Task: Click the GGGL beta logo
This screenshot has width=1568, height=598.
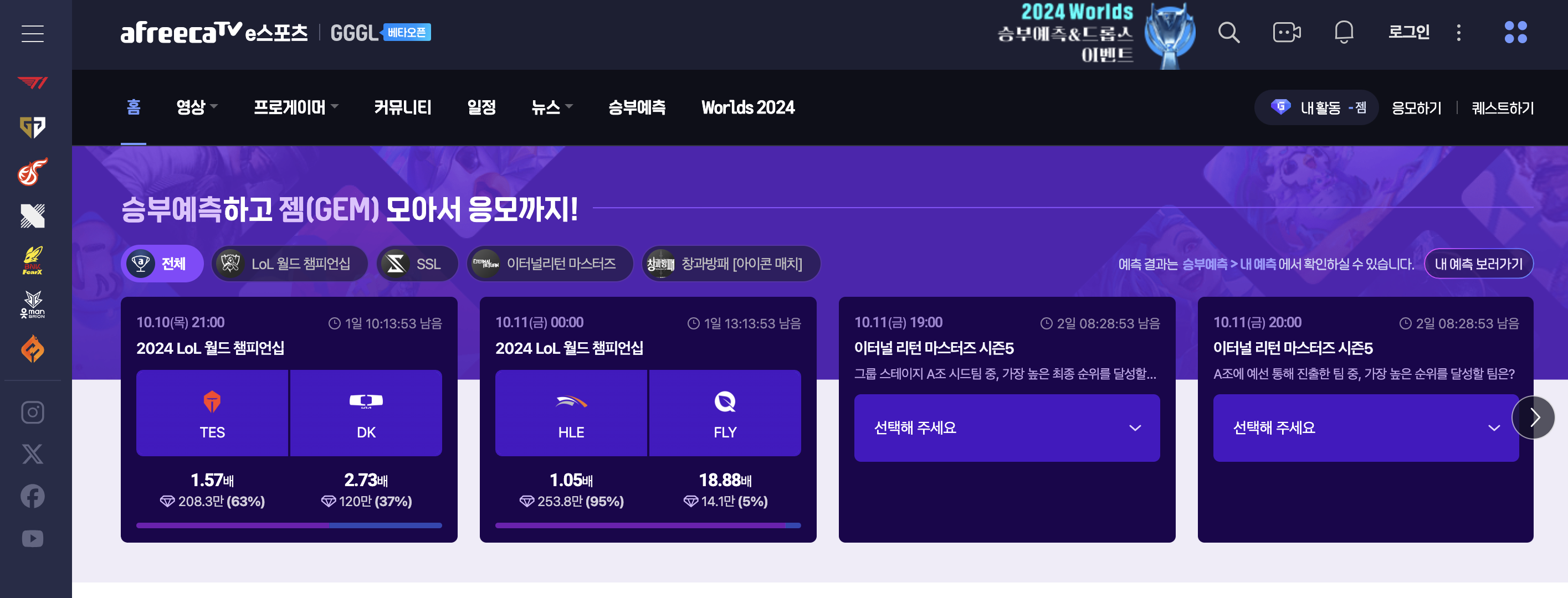Action: coord(380,33)
